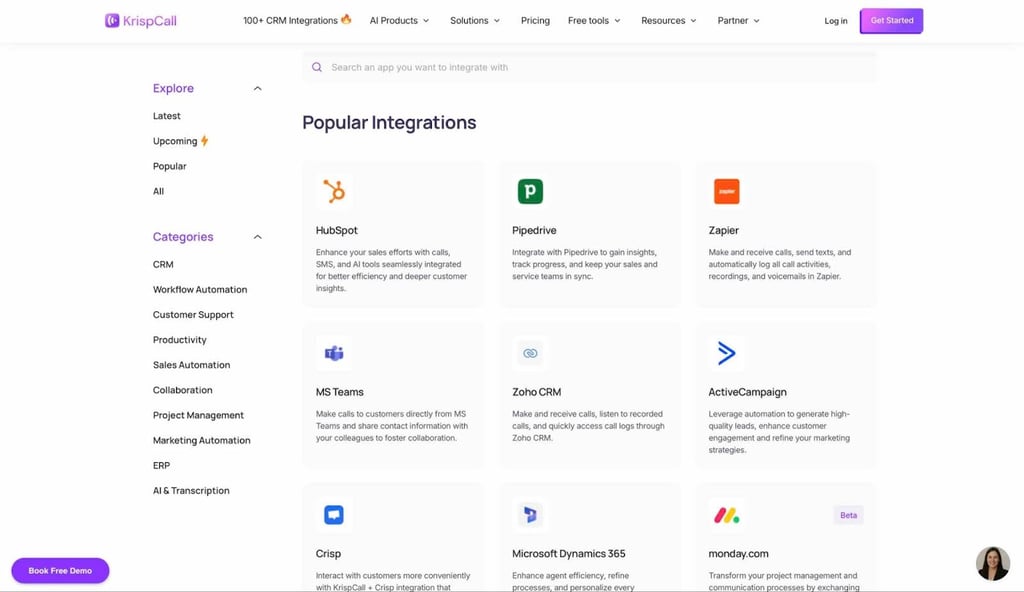Viewport: 1024px width, 592px height.
Task: Click the ActiveCampaign blue arrow icon
Action: coord(726,353)
